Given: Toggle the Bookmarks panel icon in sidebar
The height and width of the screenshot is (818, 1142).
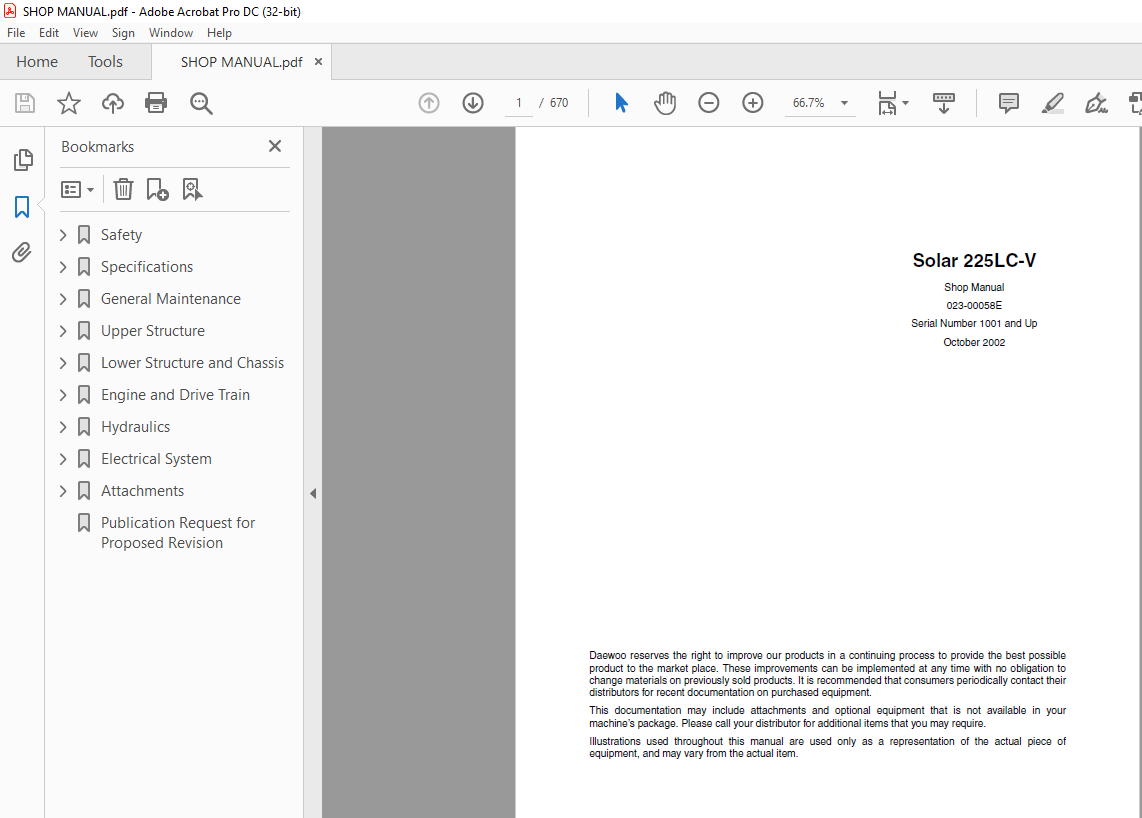Looking at the screenshot, I should click(x=22, y=207).
